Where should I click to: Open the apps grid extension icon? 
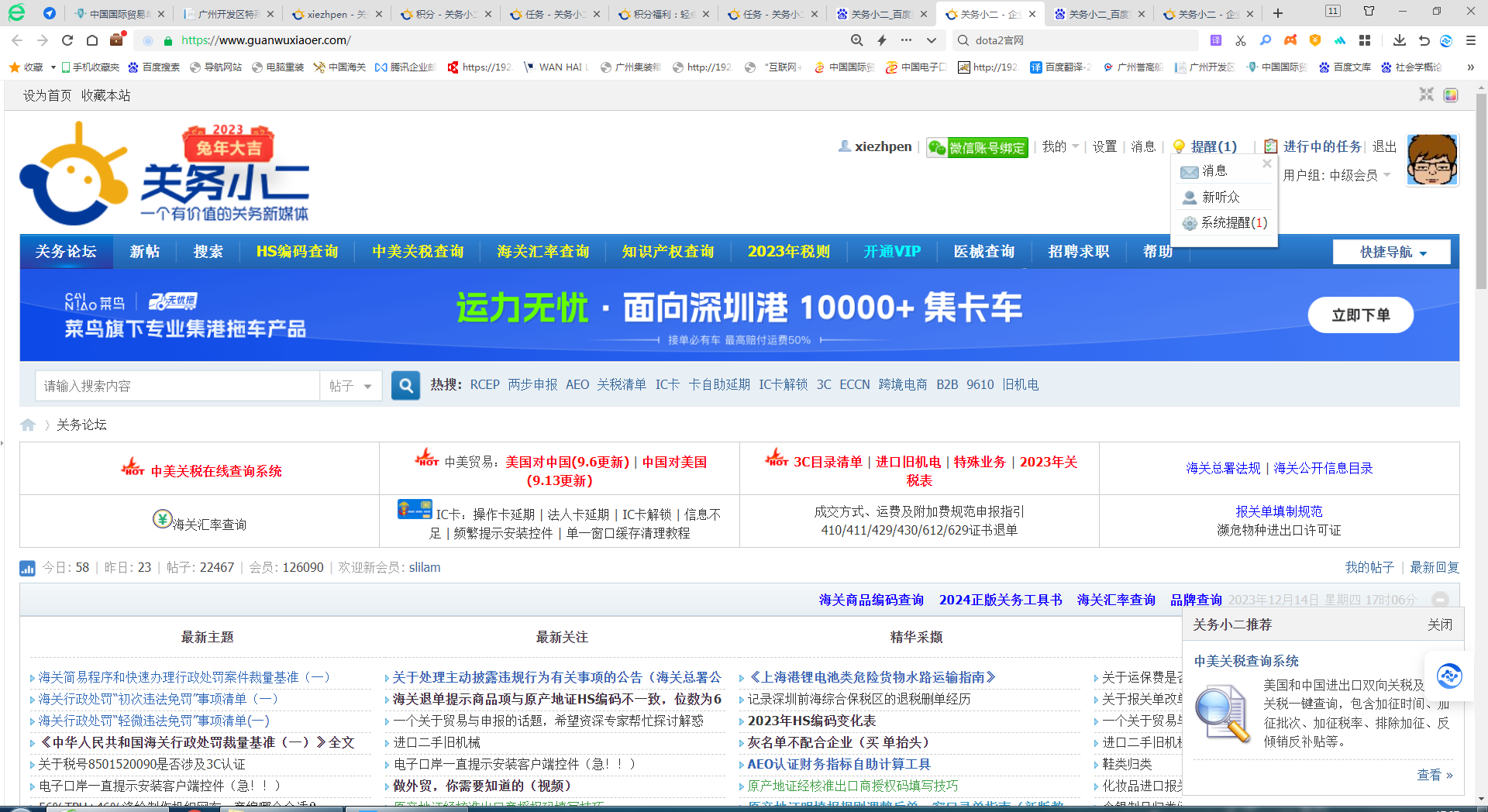point(1365,40)
